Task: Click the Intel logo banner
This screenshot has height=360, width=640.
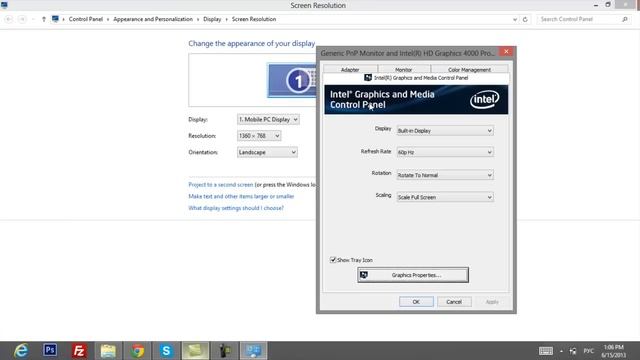Action: [x=416, y=100]
